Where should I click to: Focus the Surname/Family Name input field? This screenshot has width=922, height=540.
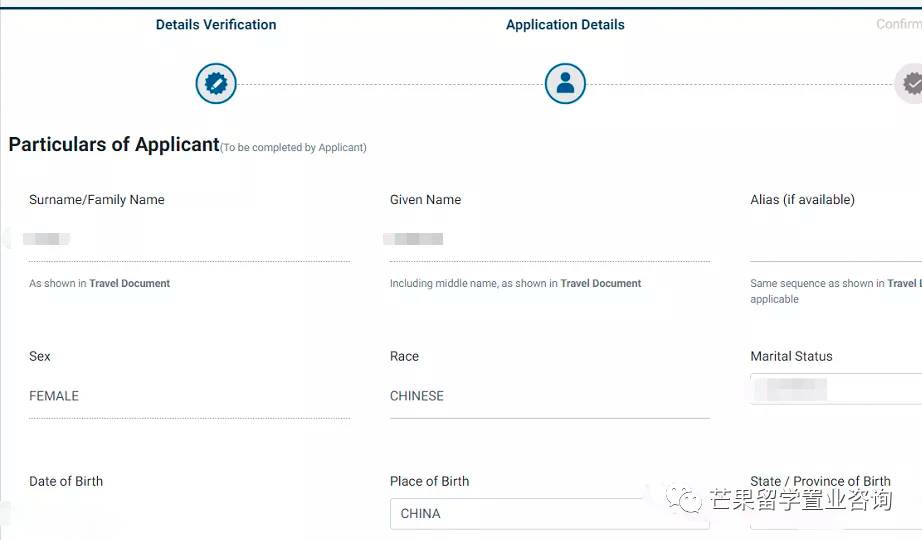pos(189,240)
